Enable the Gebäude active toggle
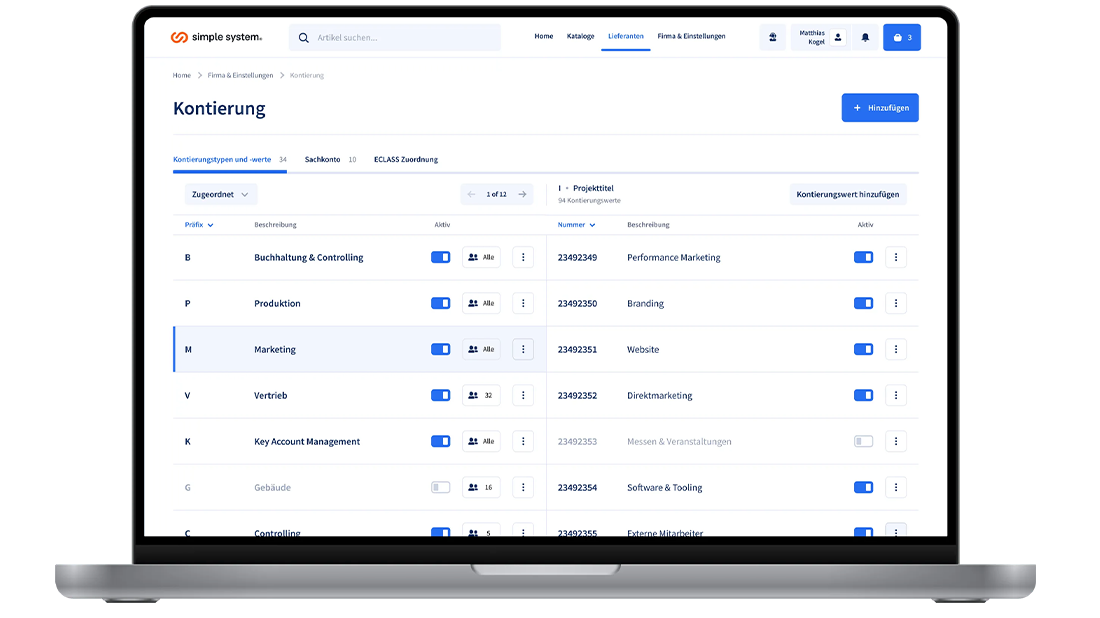This screenshot has height=618, width=1100. (440, 487)
